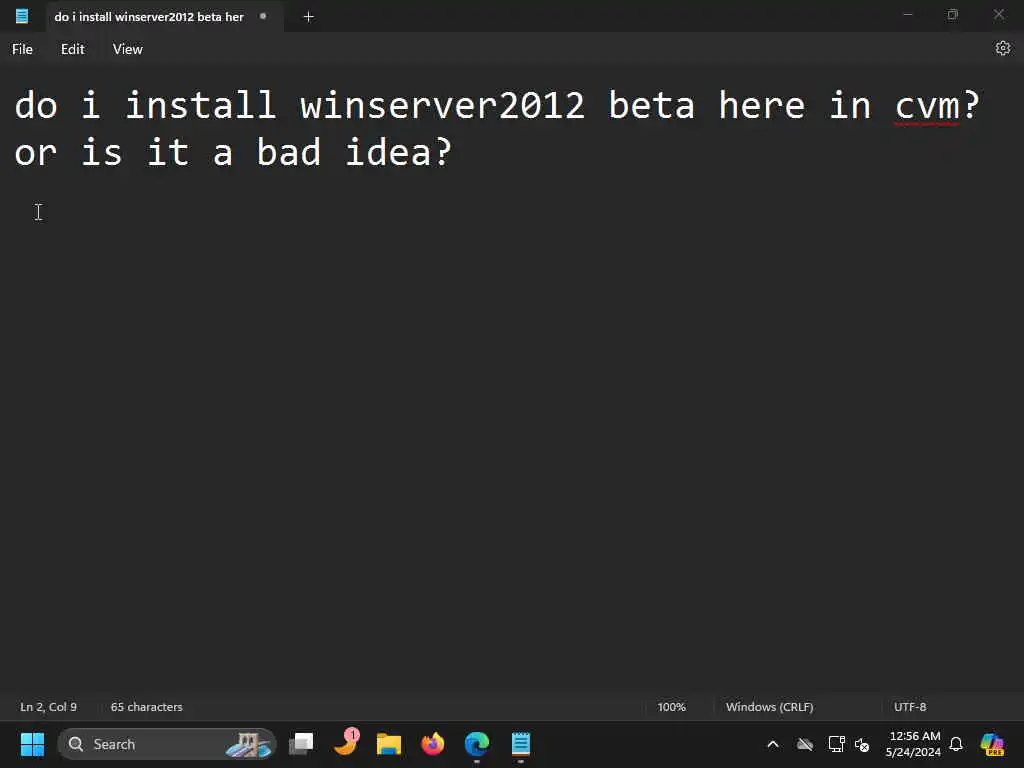
Task: Click the Notepad app icon in title bar
Action: 22,16
